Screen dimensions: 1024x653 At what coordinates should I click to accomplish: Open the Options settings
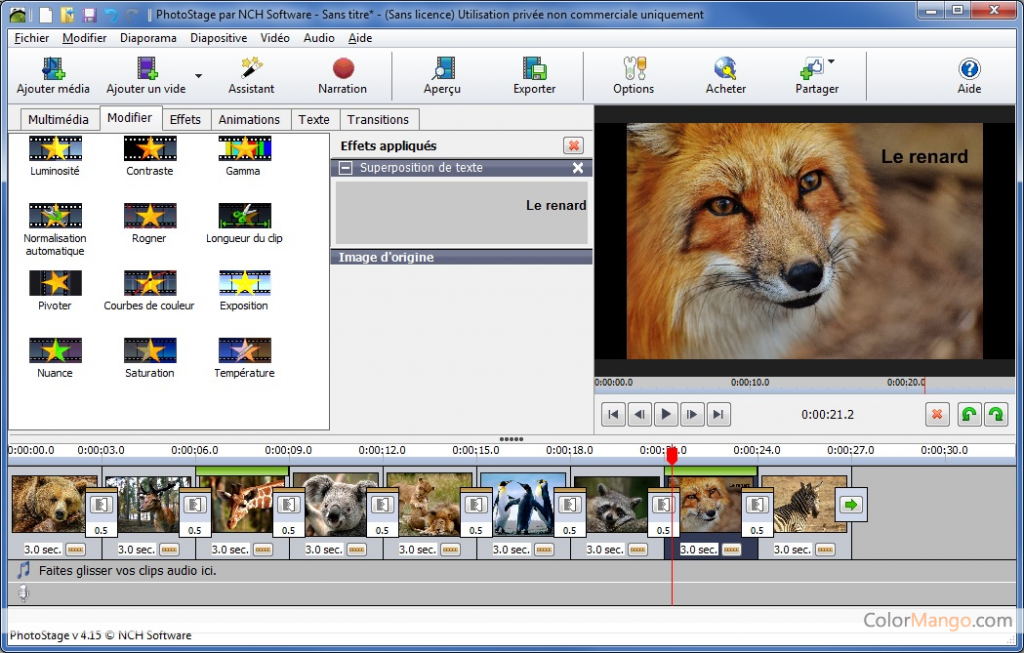633,76
